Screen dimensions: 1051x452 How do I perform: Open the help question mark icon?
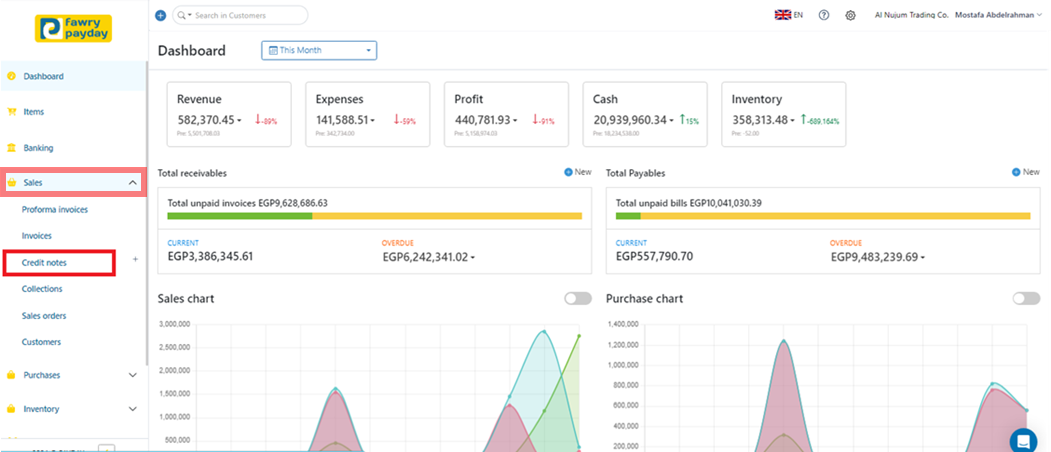pyautogui.click(x=824, y=15)
